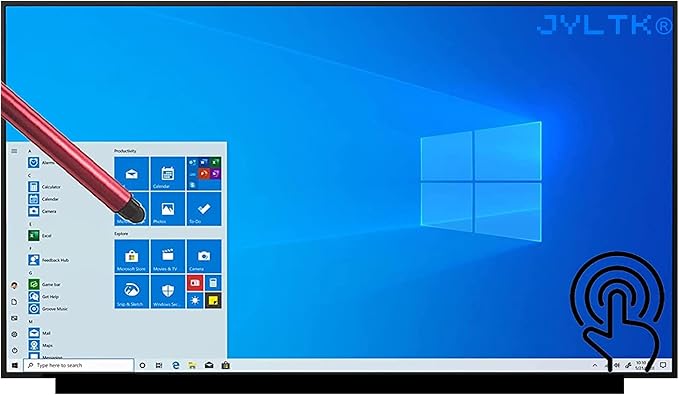Click the letter 'C' app list header
The width and height of the screenshot is (679, 395).
click(x=29, y=175)
